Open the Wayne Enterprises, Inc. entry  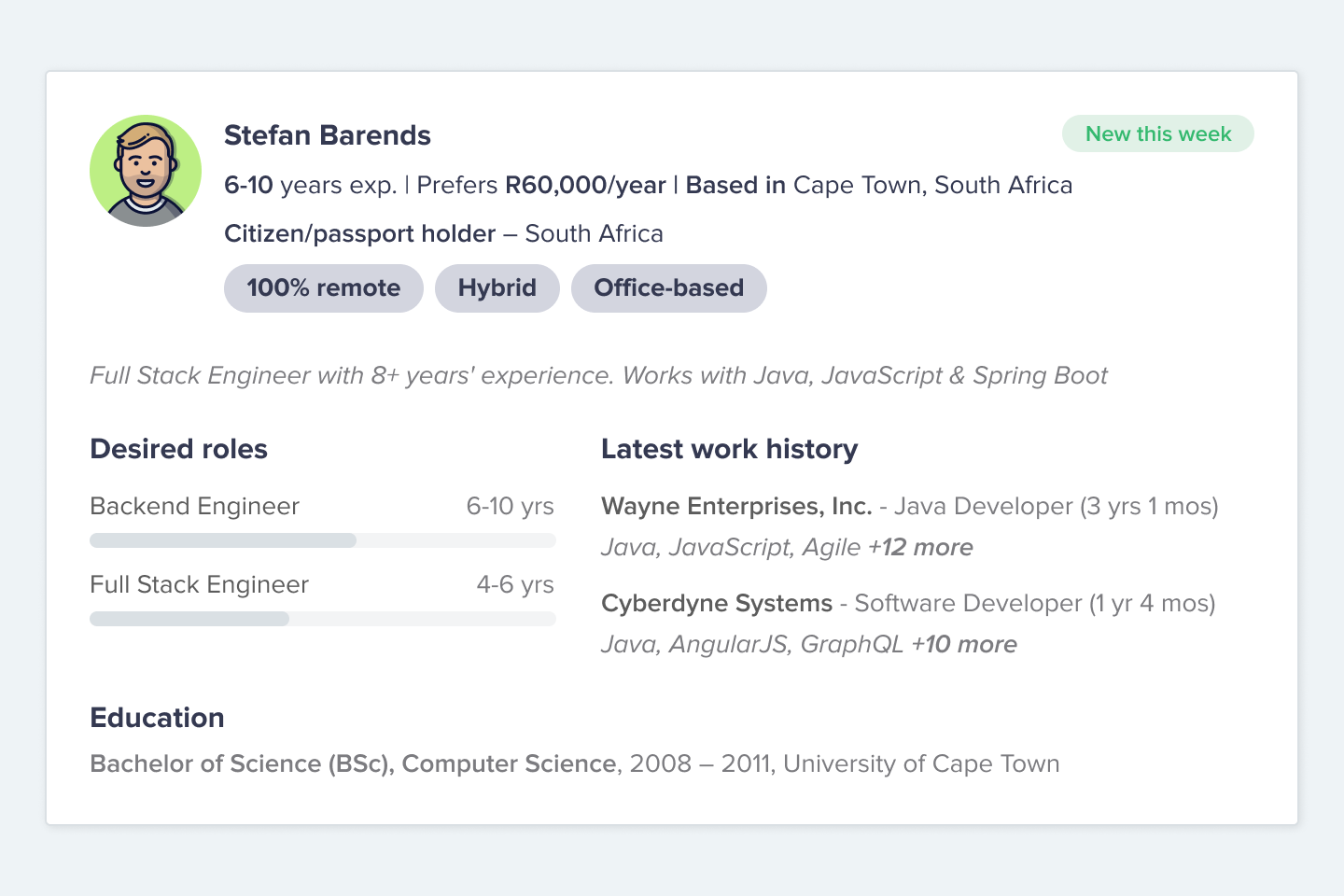coord(736,507)
